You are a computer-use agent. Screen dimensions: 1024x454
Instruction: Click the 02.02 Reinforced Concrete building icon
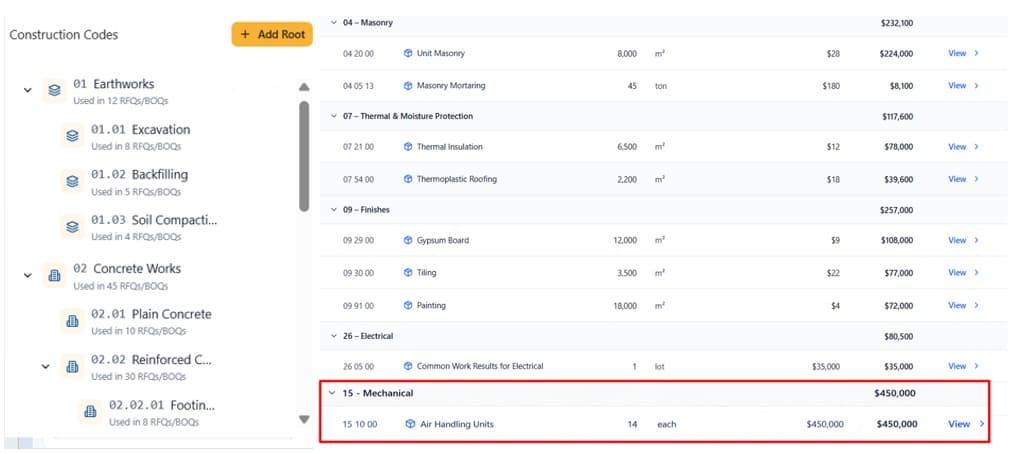[72, 366]
